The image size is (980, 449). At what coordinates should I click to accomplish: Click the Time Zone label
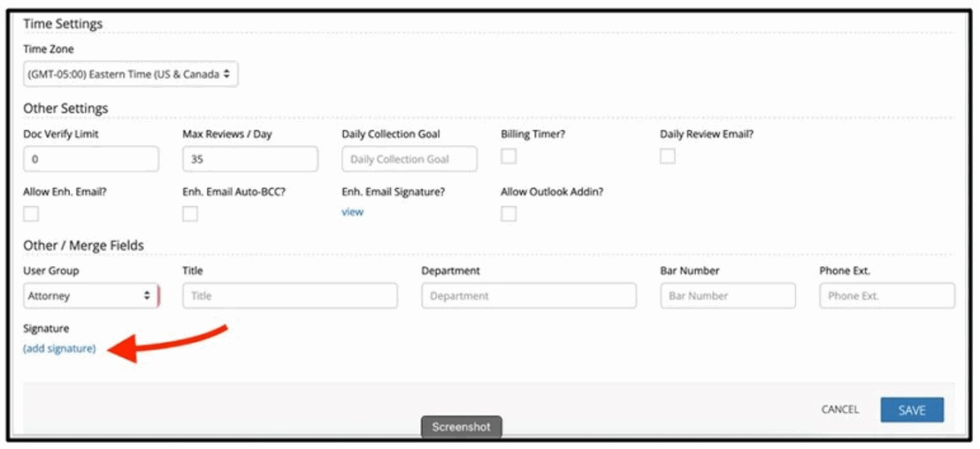[48, 49]
